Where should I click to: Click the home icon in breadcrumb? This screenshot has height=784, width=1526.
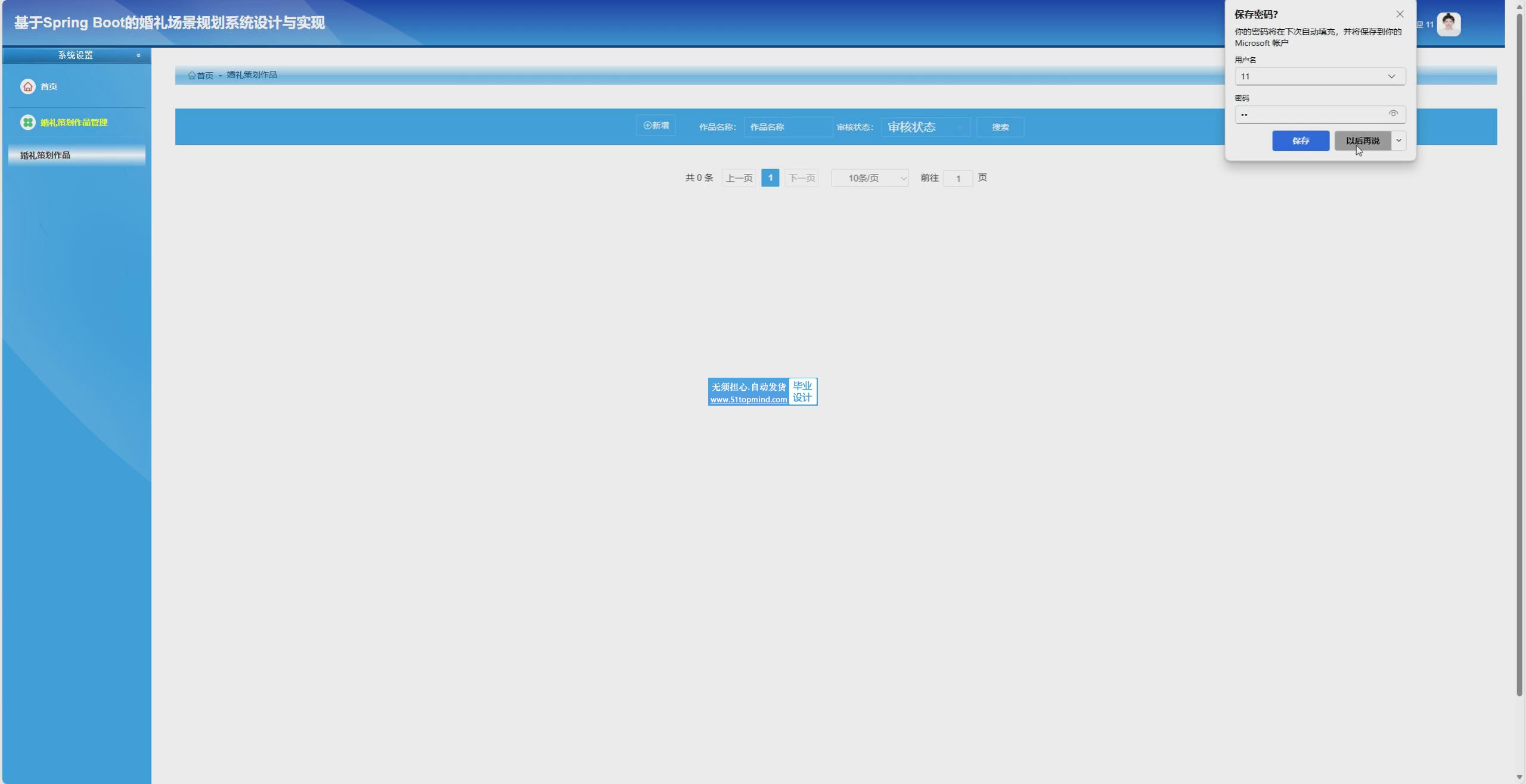click(x=192, y=75)
